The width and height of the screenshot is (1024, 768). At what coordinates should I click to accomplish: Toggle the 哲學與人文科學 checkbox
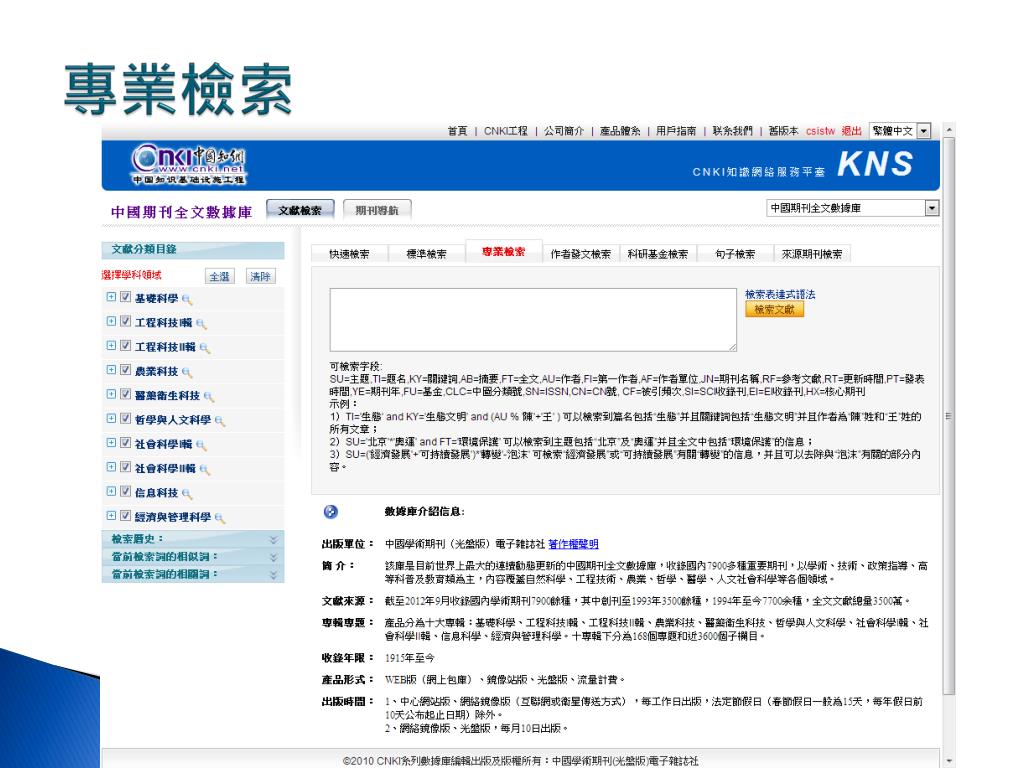point(125,419)
